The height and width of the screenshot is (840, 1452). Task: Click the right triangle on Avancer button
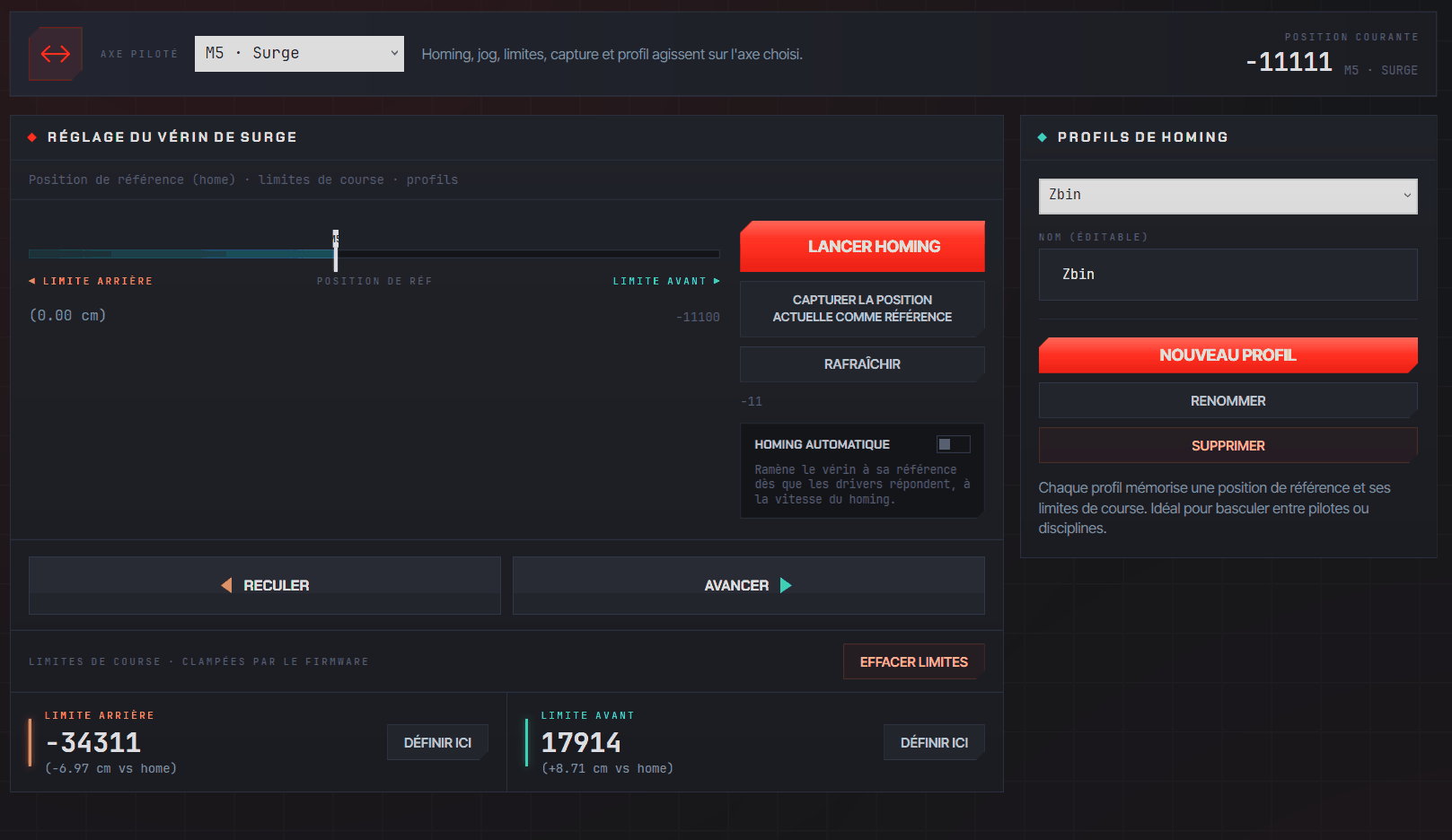[786, 585]
